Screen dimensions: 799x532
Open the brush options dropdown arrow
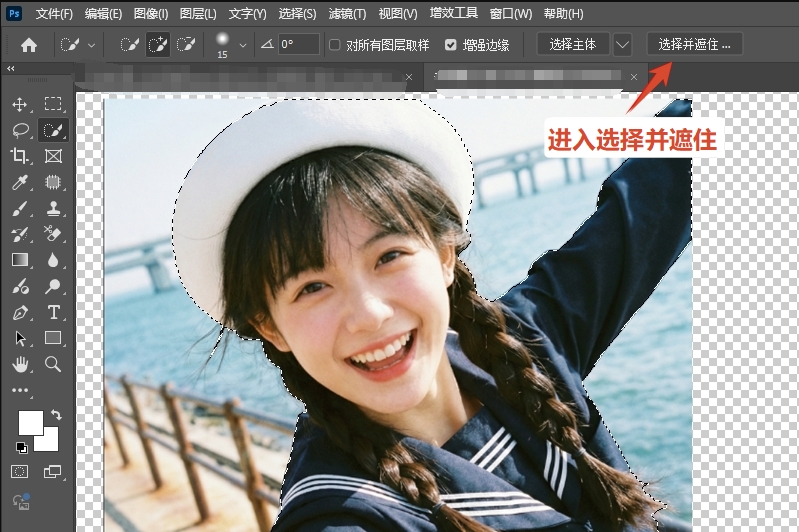[x=243, y=45]
